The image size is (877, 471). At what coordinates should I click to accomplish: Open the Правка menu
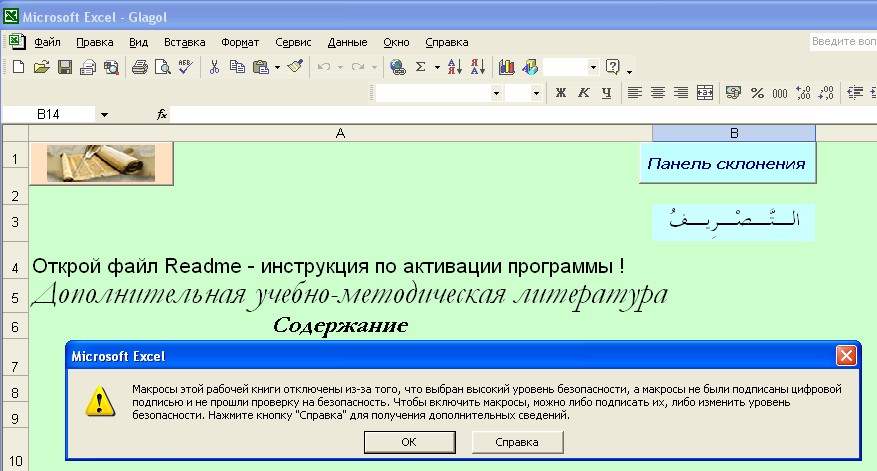pos(95,42)
